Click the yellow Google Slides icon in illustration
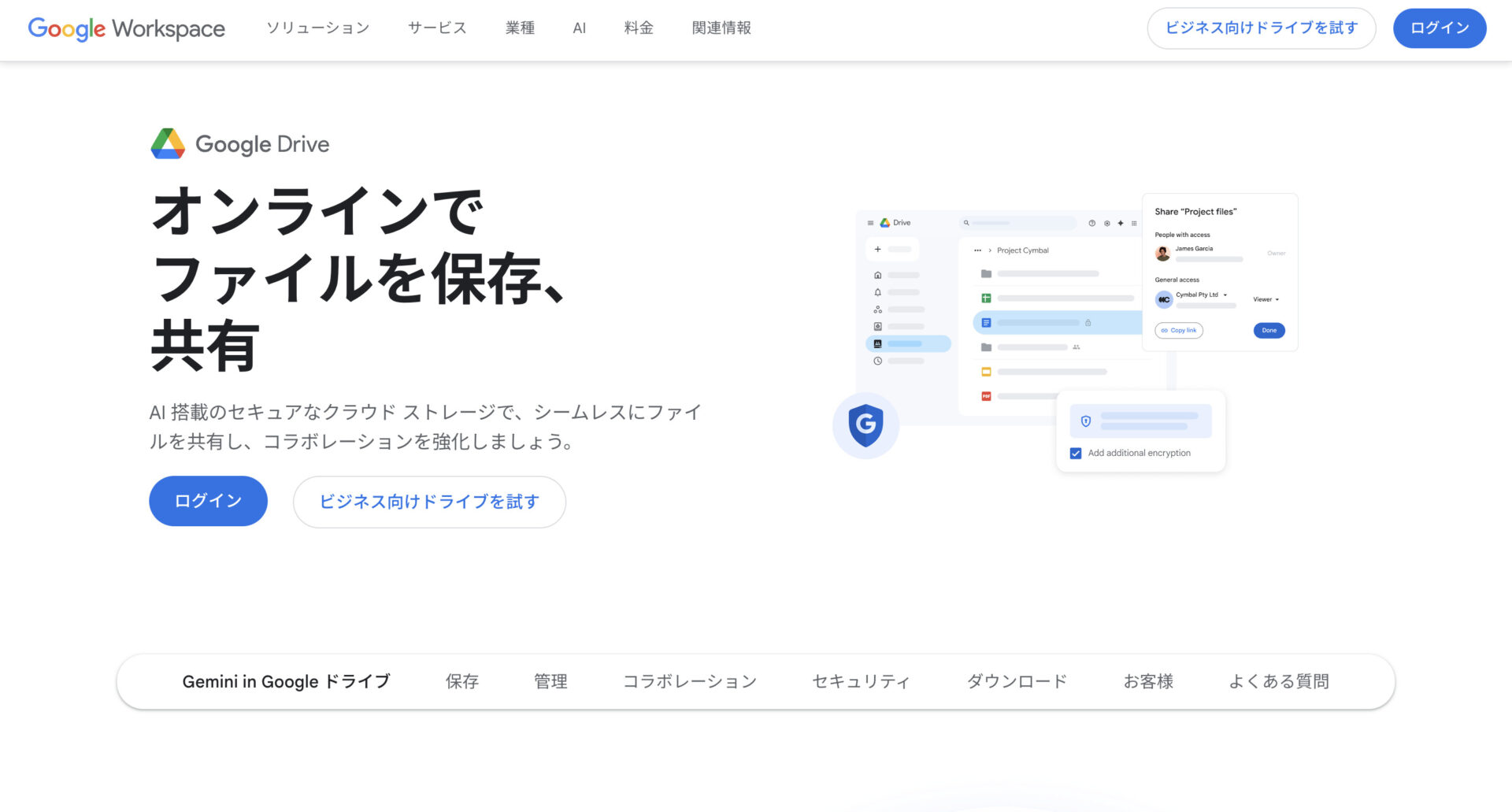This screenshot has width=1512, height=812. pyautogui.click(x=986, y=372)
